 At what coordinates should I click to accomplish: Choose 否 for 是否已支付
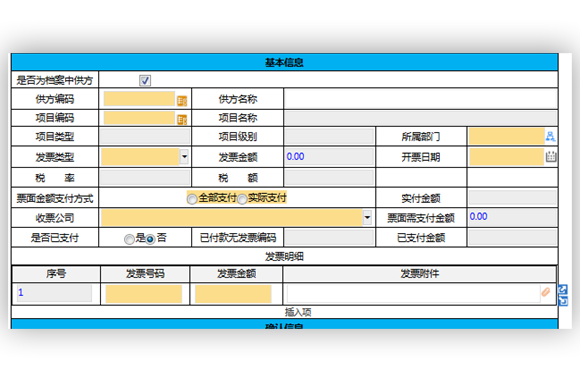click(150, 239)
